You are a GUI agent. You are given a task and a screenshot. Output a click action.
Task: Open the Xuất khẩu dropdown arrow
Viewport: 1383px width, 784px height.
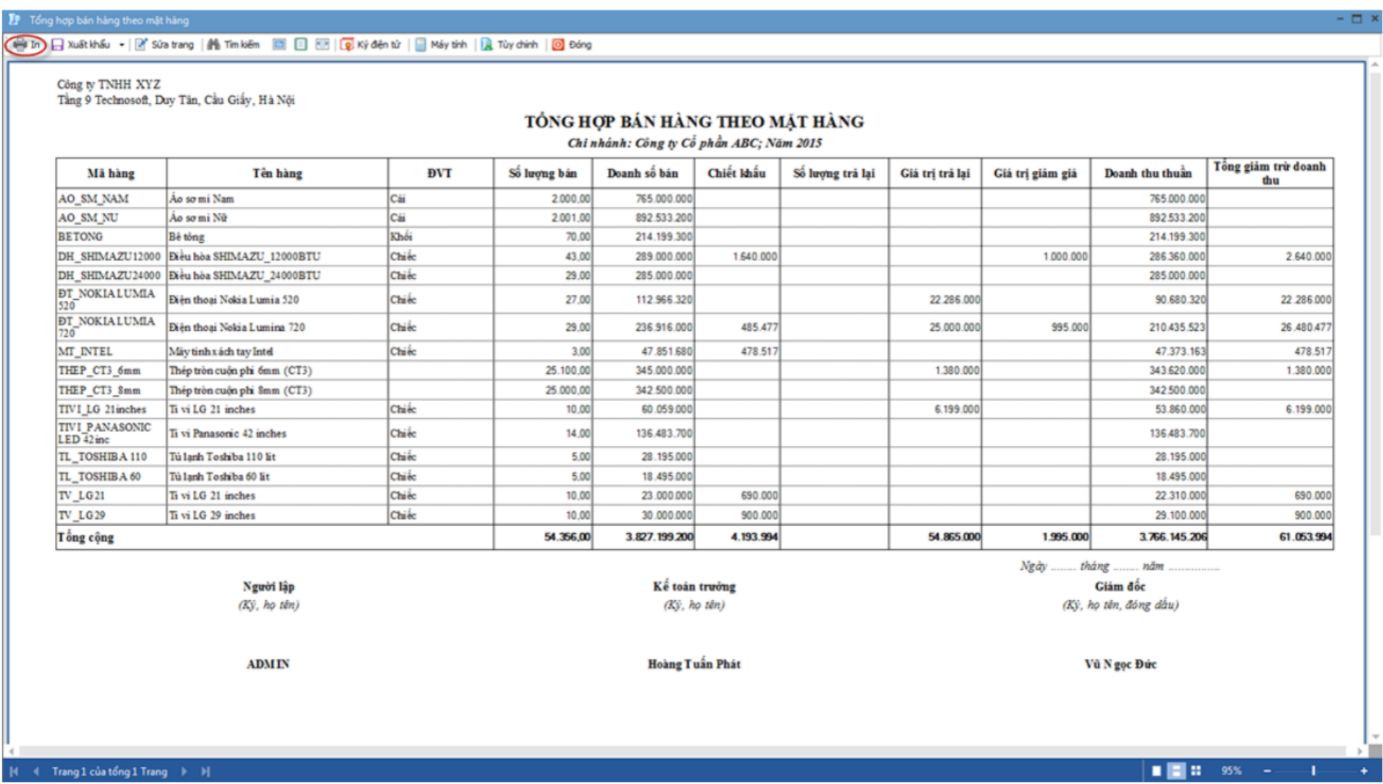122,45
